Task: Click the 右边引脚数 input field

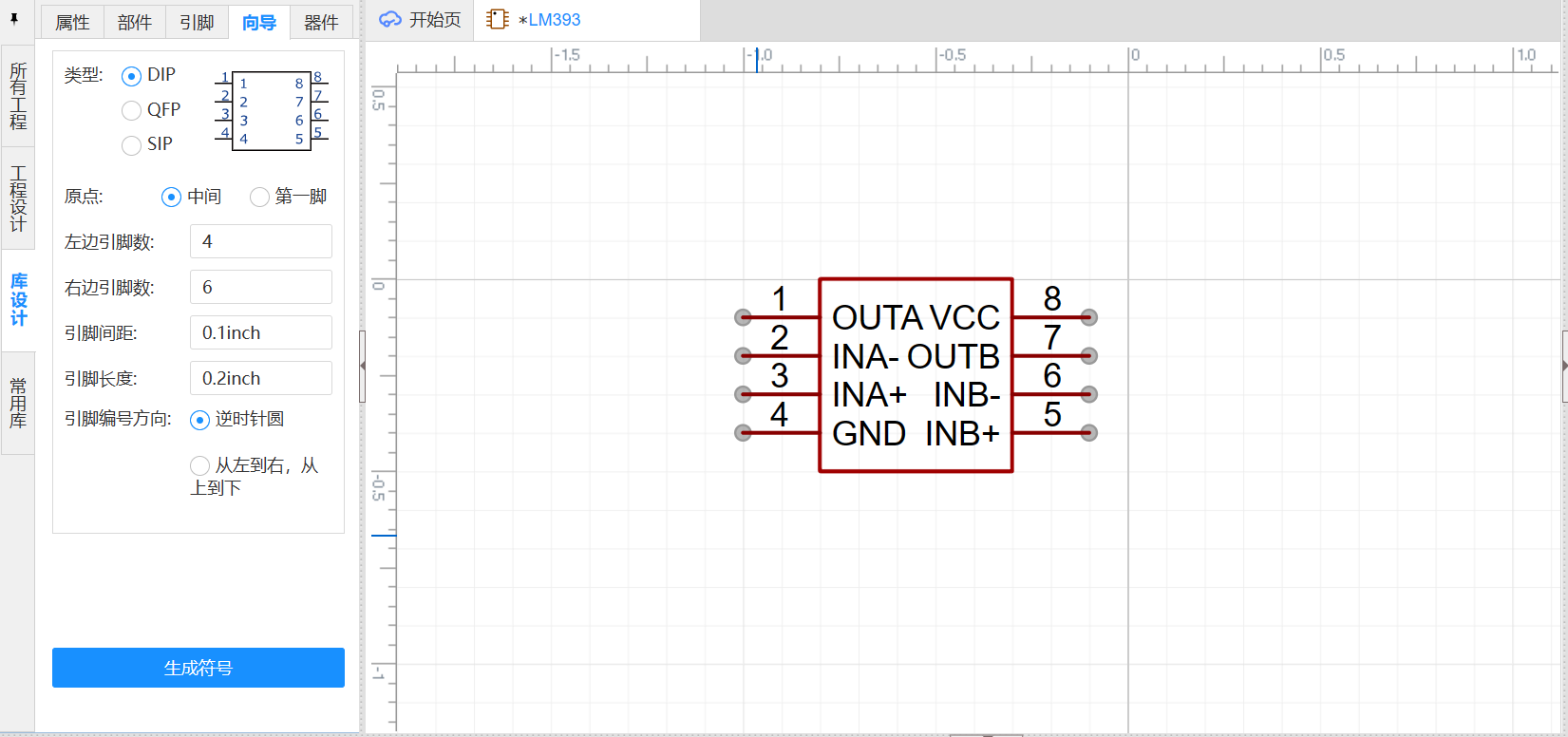Action: click(x=261, y=287)
